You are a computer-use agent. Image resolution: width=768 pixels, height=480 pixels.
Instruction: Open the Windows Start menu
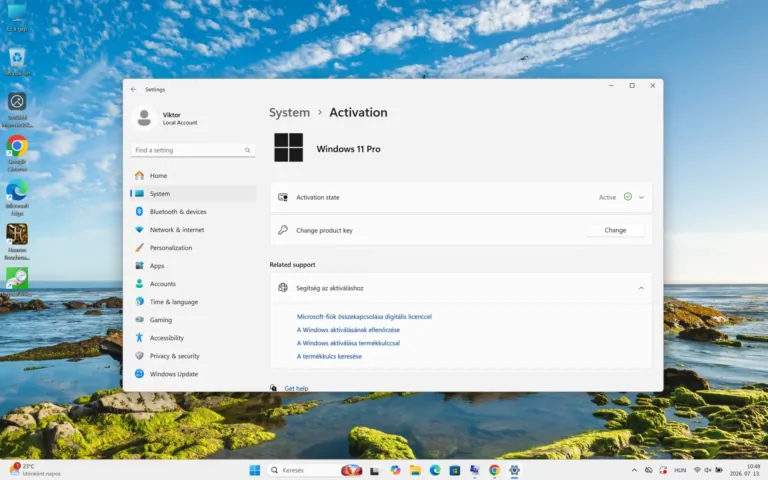pos(255,470)
